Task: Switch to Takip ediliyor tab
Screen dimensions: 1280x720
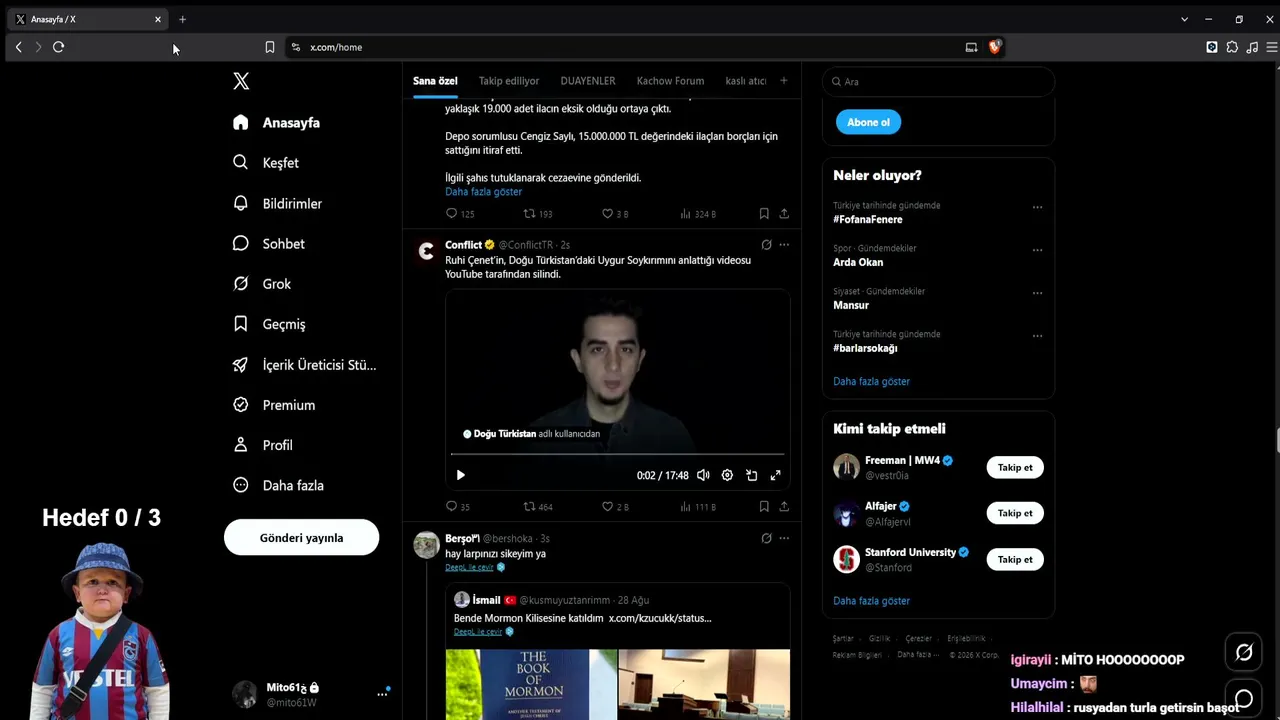Action: [509, 81]
